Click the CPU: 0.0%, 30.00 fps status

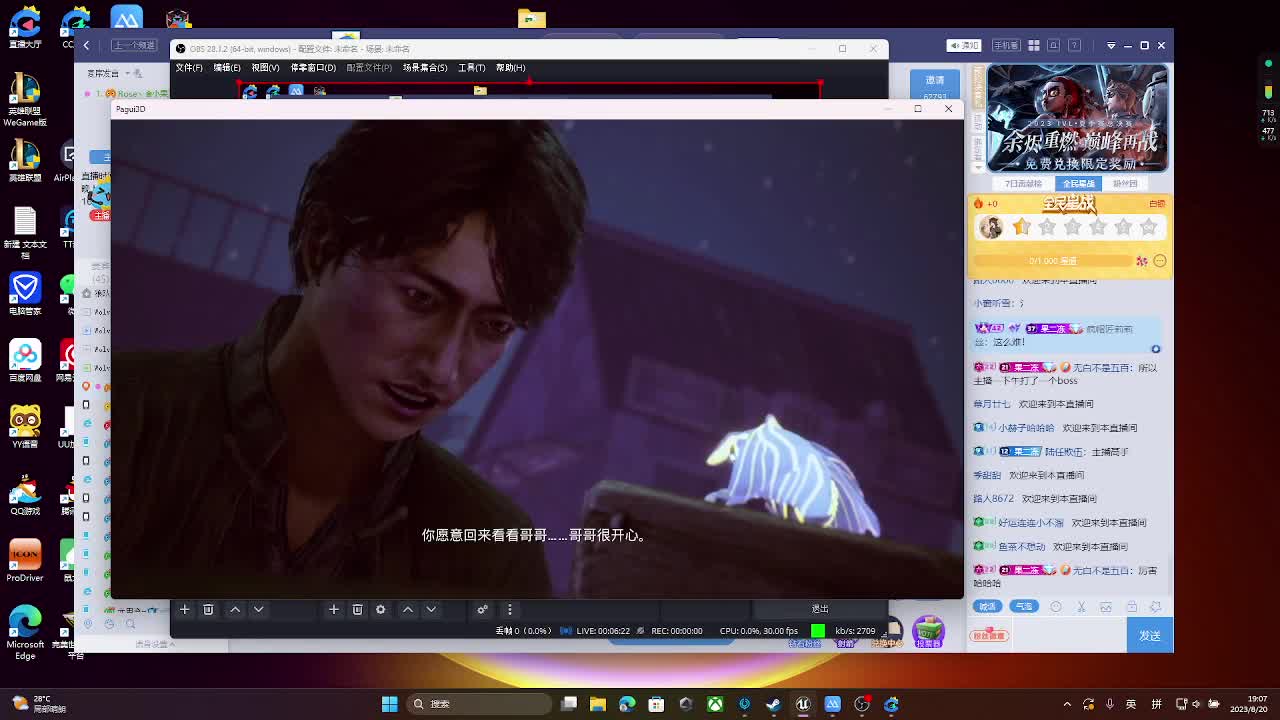click(x=759, y=631)
